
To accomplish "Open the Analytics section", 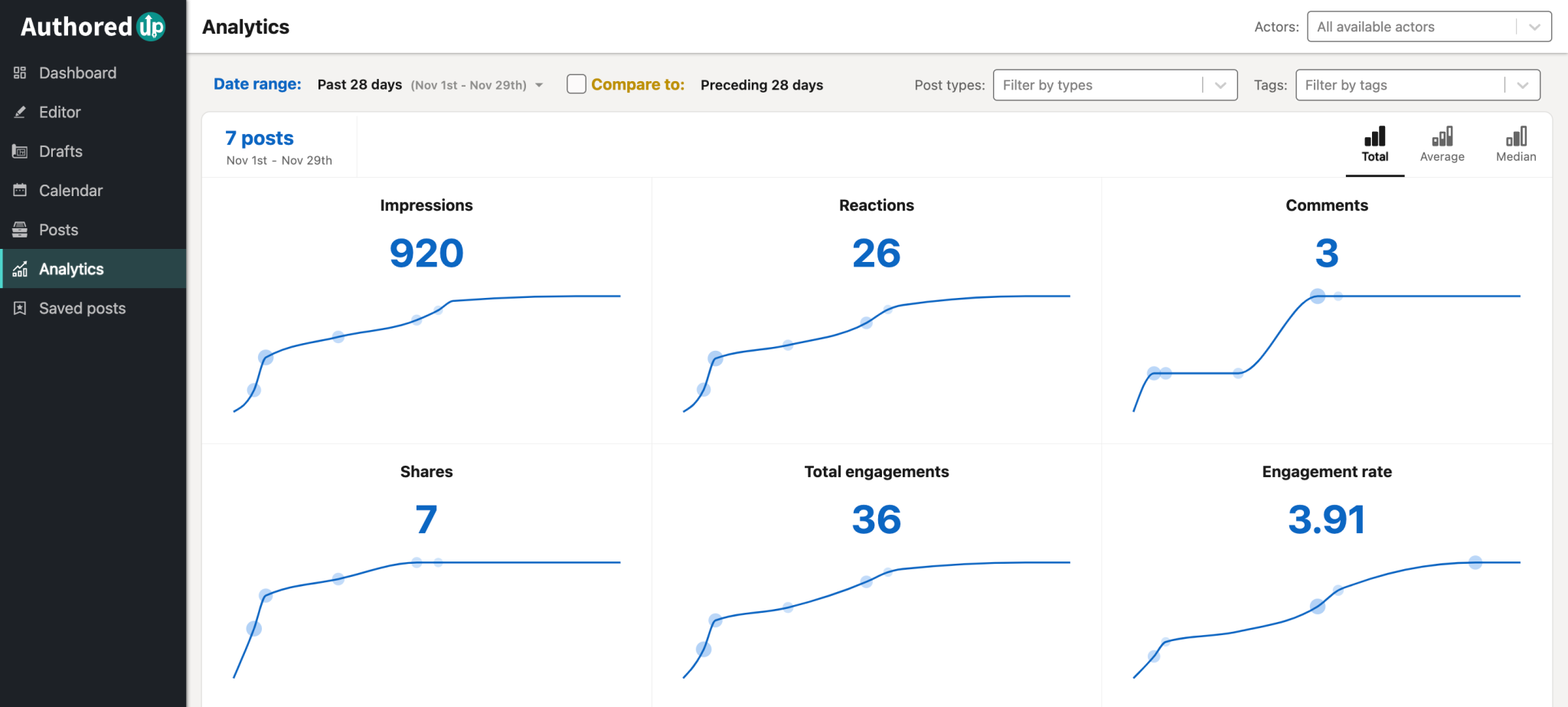I will pos(71,269).
